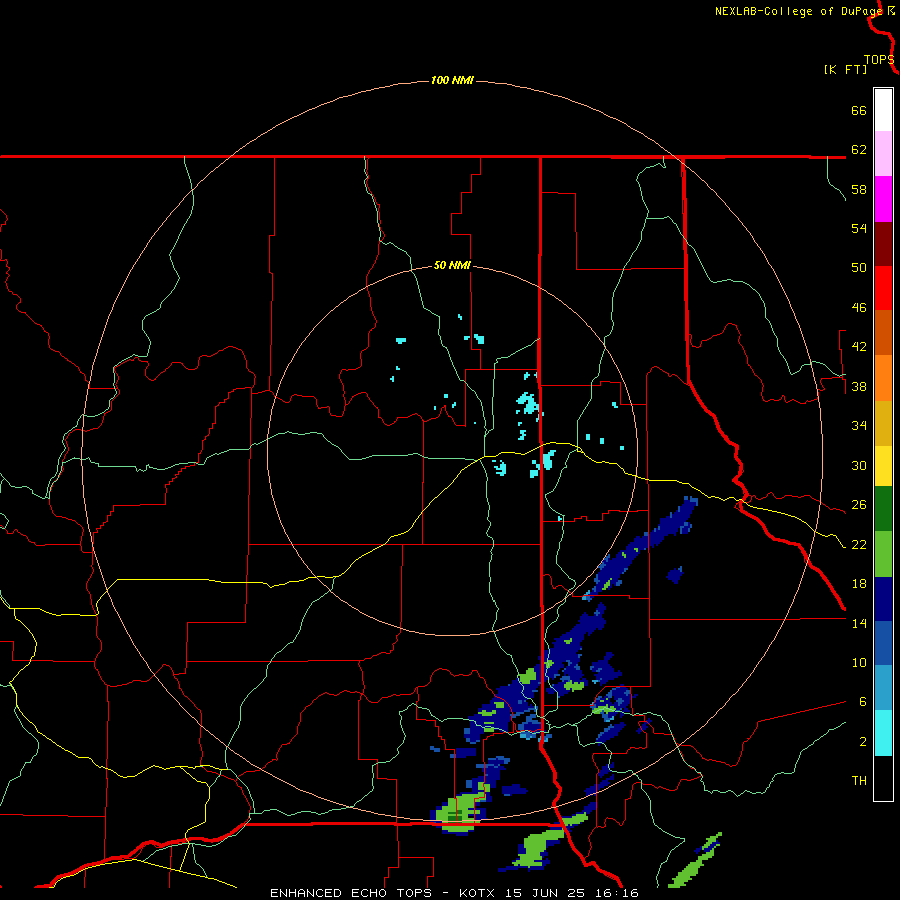Click the "TH" legend label
This screenshot has height=900, width=900.
coord(859,781)
